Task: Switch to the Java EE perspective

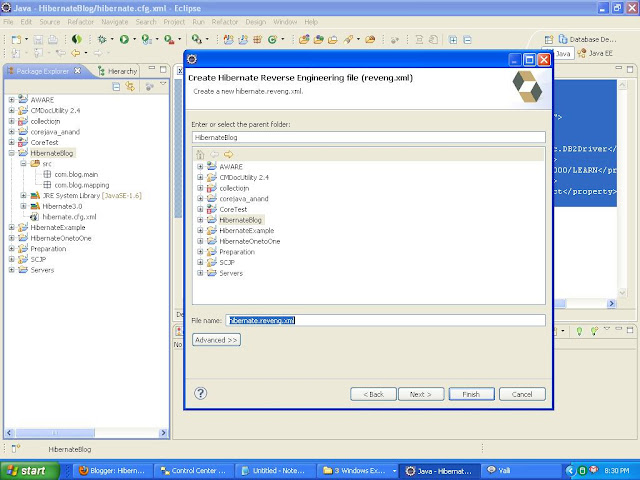Action: 596,53
